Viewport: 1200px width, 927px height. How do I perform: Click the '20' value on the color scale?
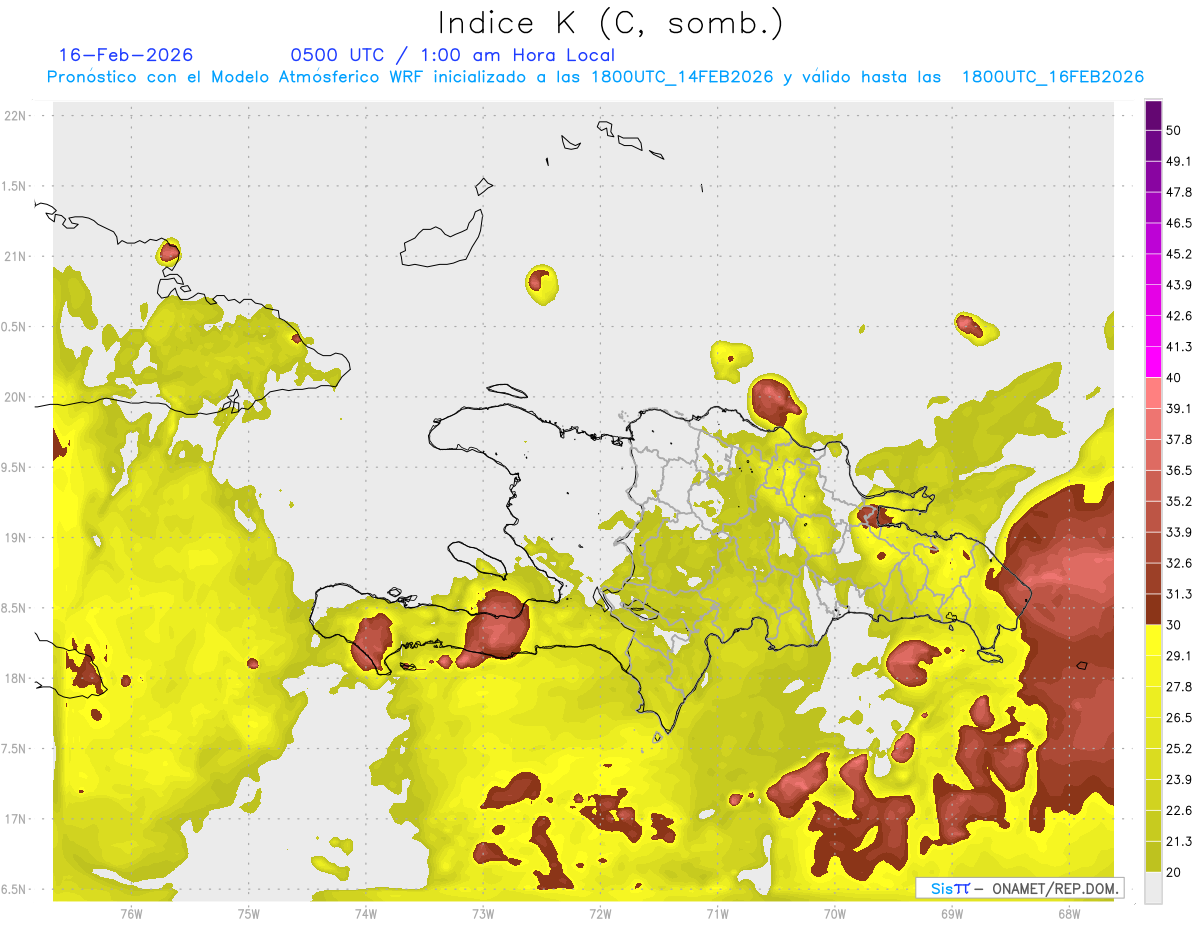pyautogui.click(x=1174, y=873)
